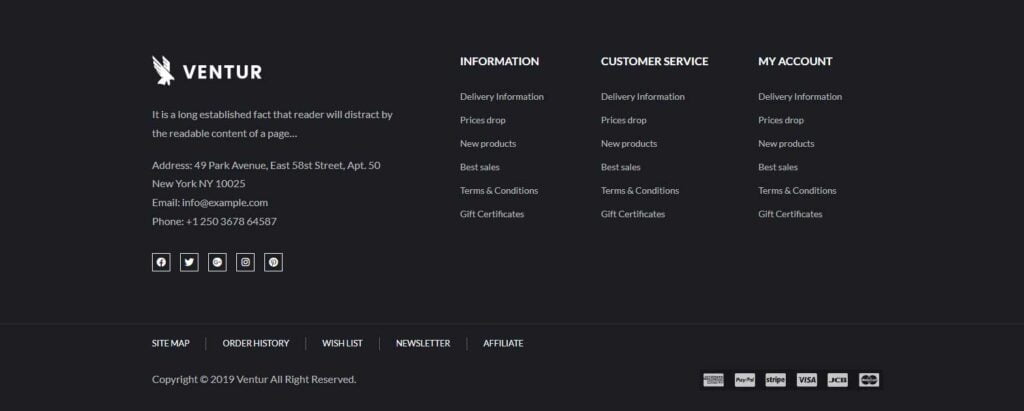Click the phone number +1 250 3678 64587

(231, 222)
